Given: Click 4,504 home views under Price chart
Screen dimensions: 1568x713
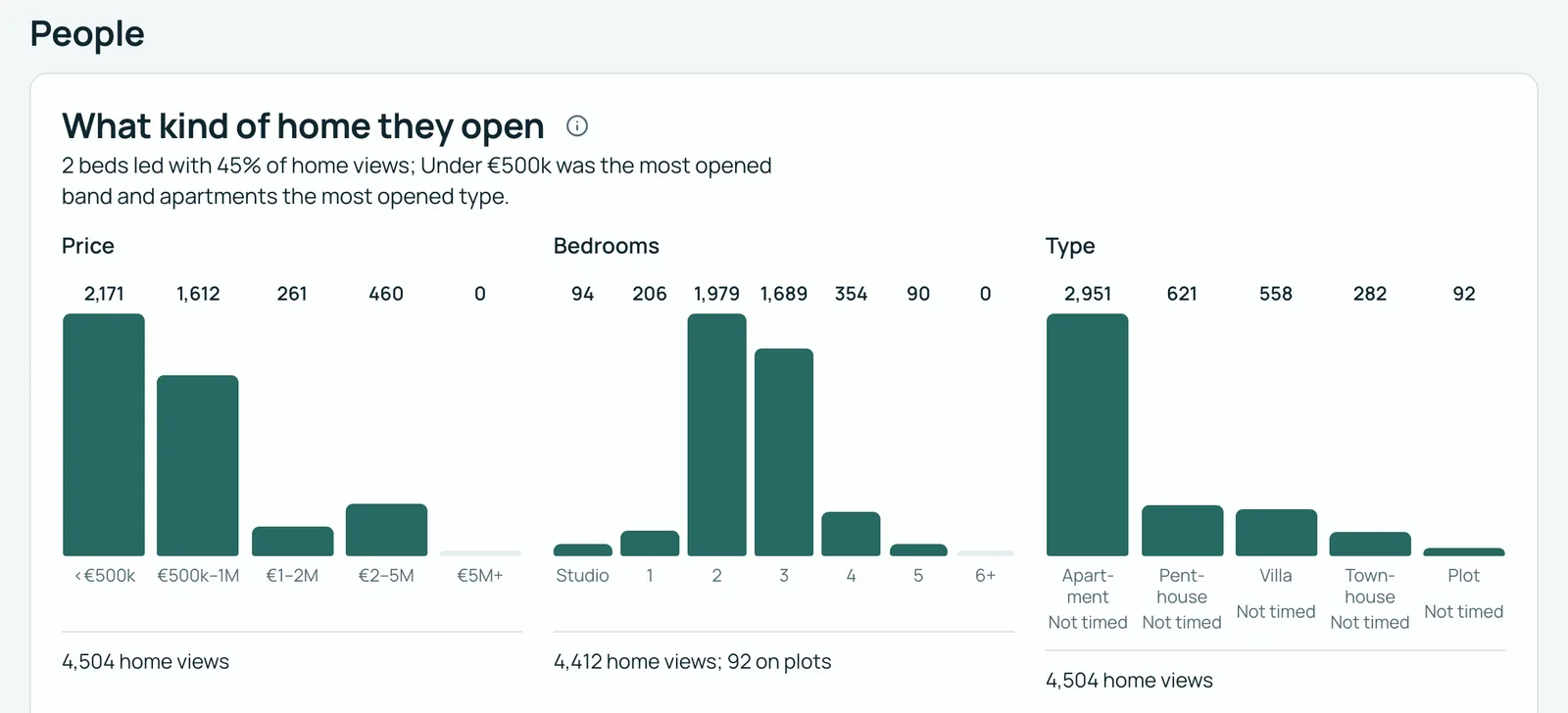Looking at the screenshot, I should (x=146, y=662).
